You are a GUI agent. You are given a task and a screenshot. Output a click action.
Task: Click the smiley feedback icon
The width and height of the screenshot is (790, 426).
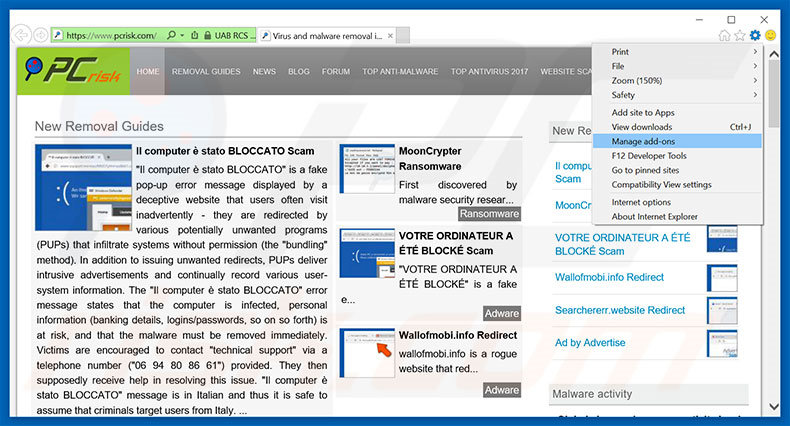point(770,35)
